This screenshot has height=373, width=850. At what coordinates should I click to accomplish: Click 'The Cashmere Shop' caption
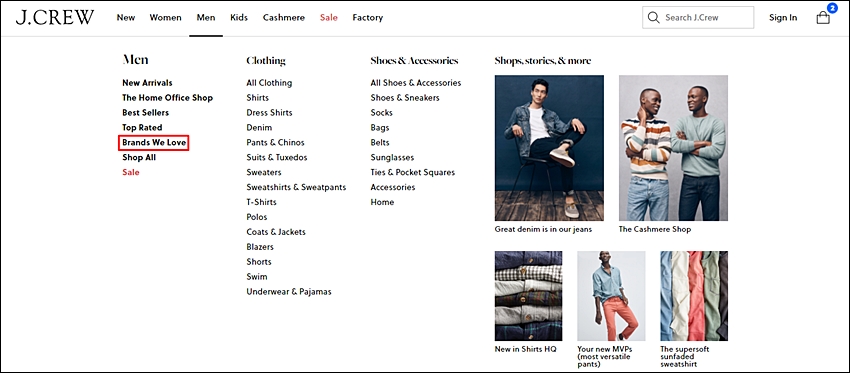click(655, 229)
